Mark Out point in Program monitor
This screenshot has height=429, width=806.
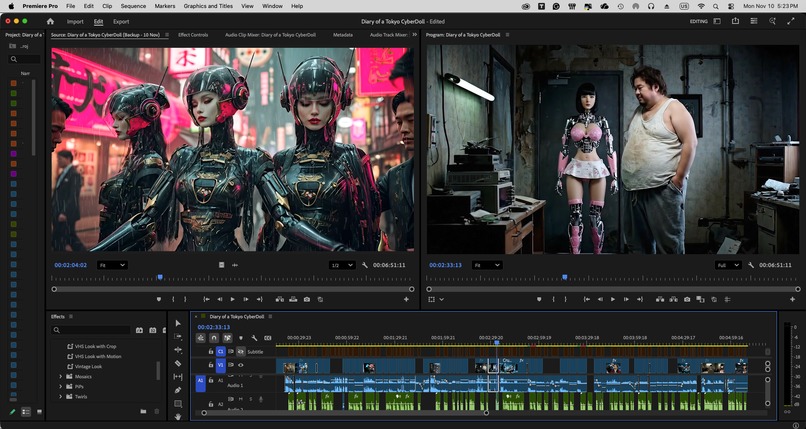(565, 299)
